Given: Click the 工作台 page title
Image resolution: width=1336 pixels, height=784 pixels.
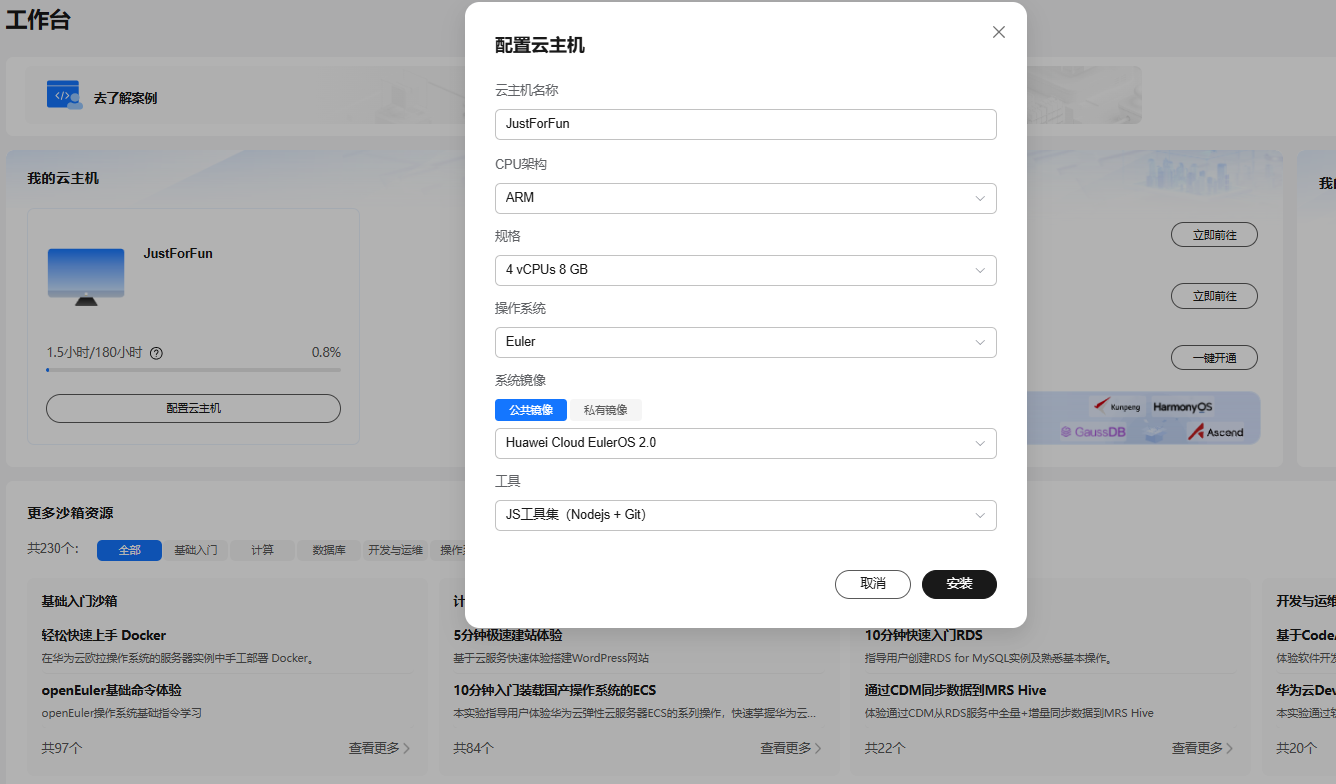Looking at the screenshot, I should click(38, 19).
